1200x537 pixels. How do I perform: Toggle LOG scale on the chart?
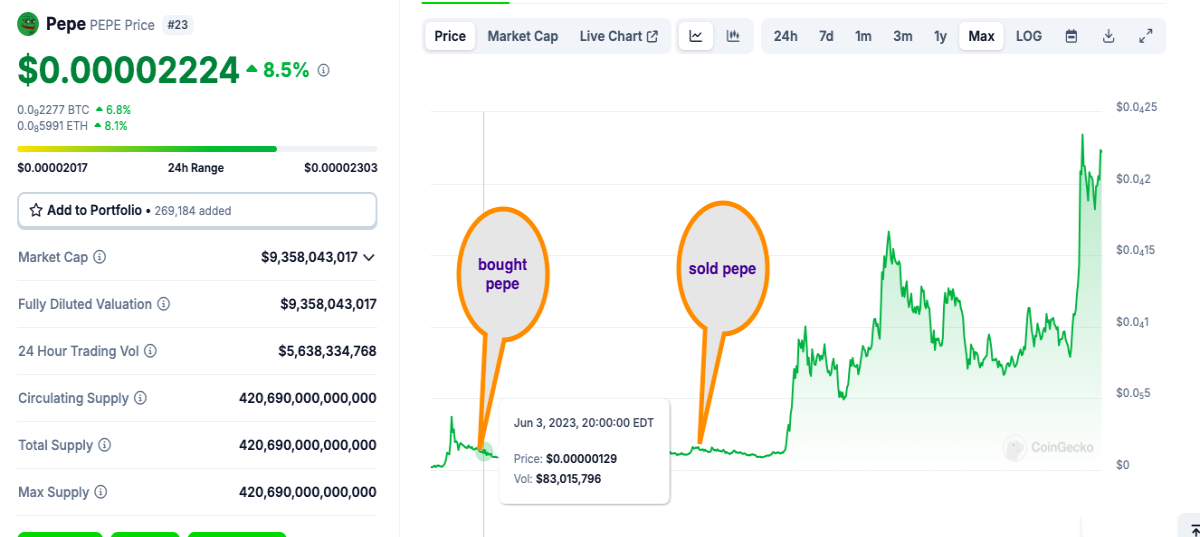tap(1029, 36)
